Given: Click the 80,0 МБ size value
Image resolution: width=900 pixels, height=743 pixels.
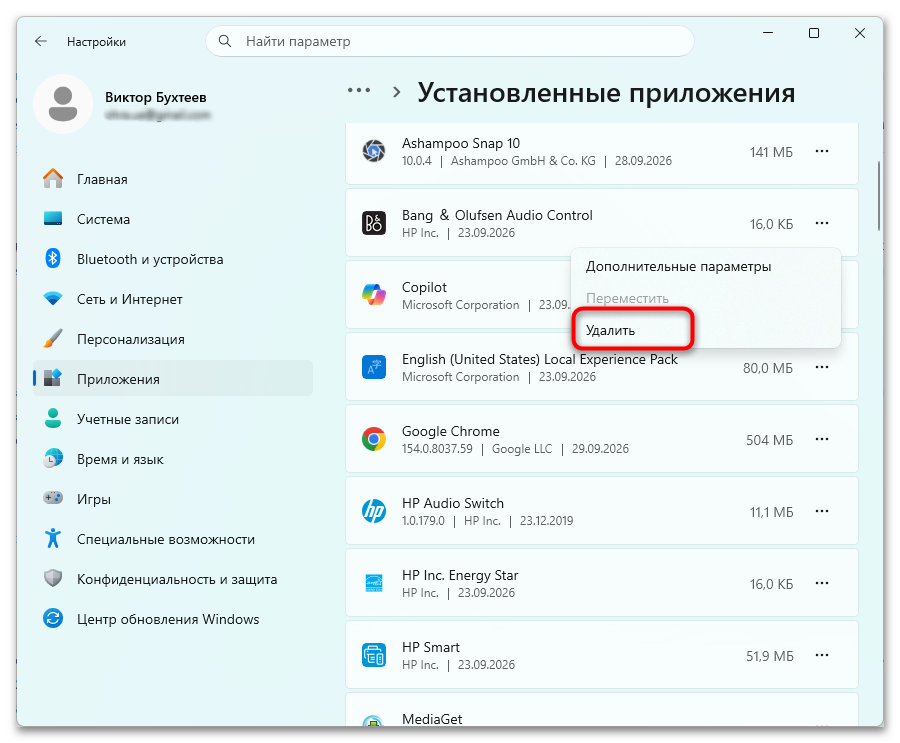Looking at the screenshot, I should coord(768,368).
